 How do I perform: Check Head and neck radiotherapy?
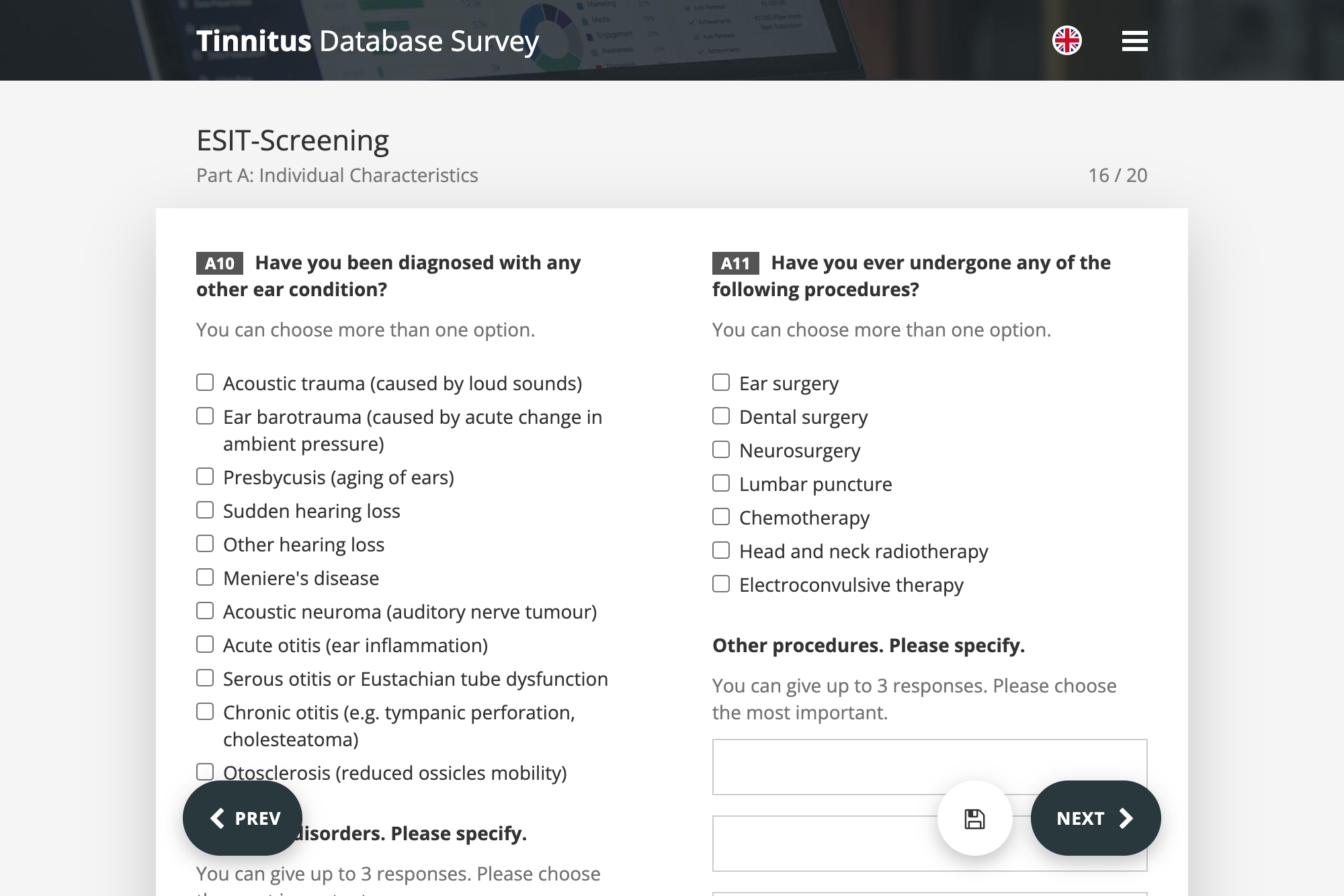point(721,550)
